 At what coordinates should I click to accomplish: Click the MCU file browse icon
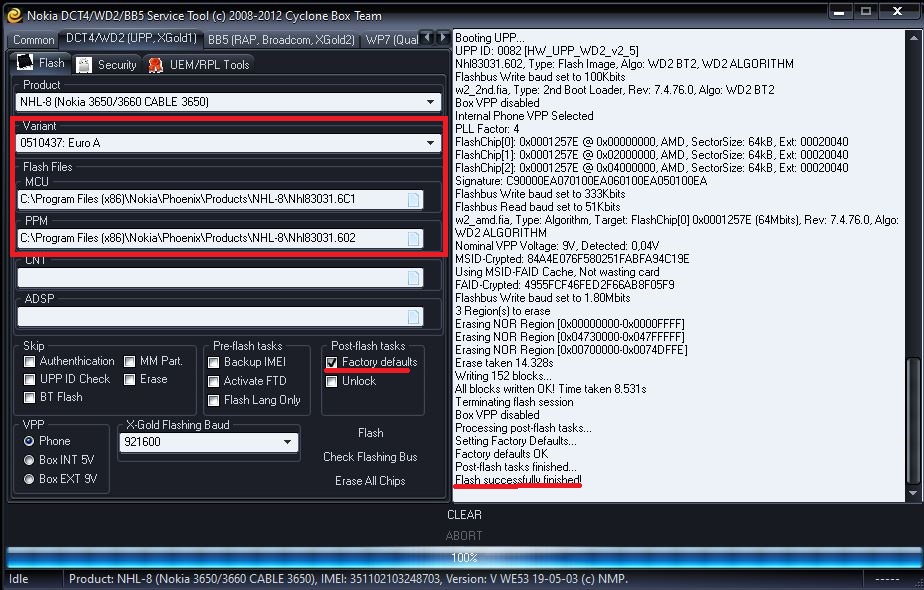tap(414, 200)
